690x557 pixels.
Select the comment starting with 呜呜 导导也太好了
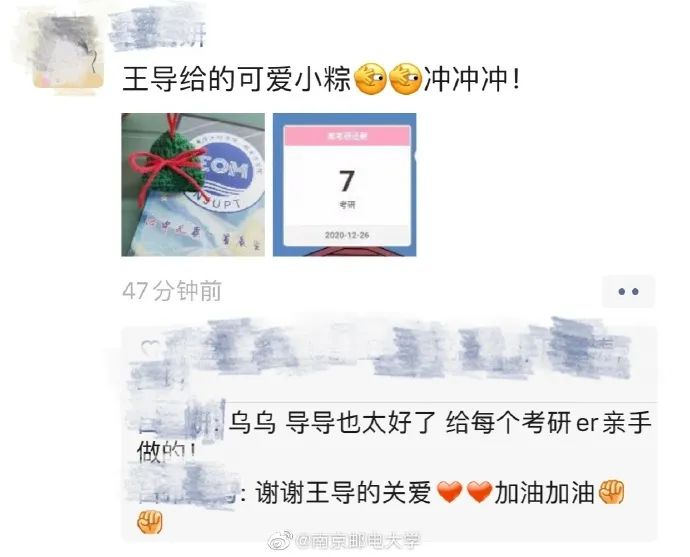(x=395, y=436)
